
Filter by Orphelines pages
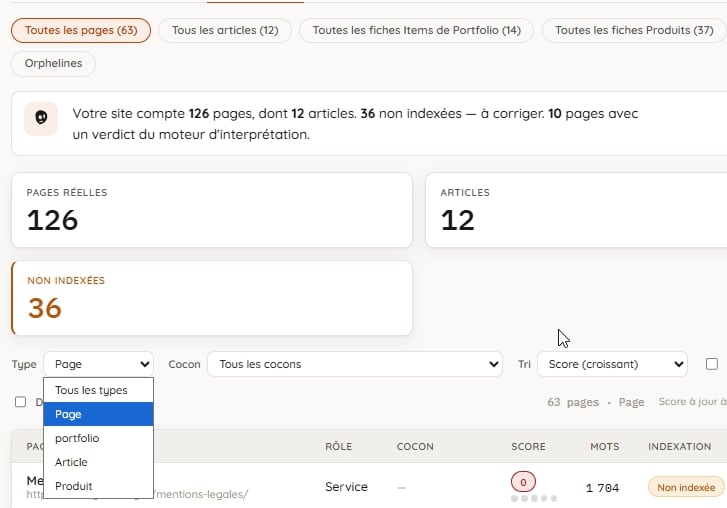pyautogui.click(x=53, y=64)
